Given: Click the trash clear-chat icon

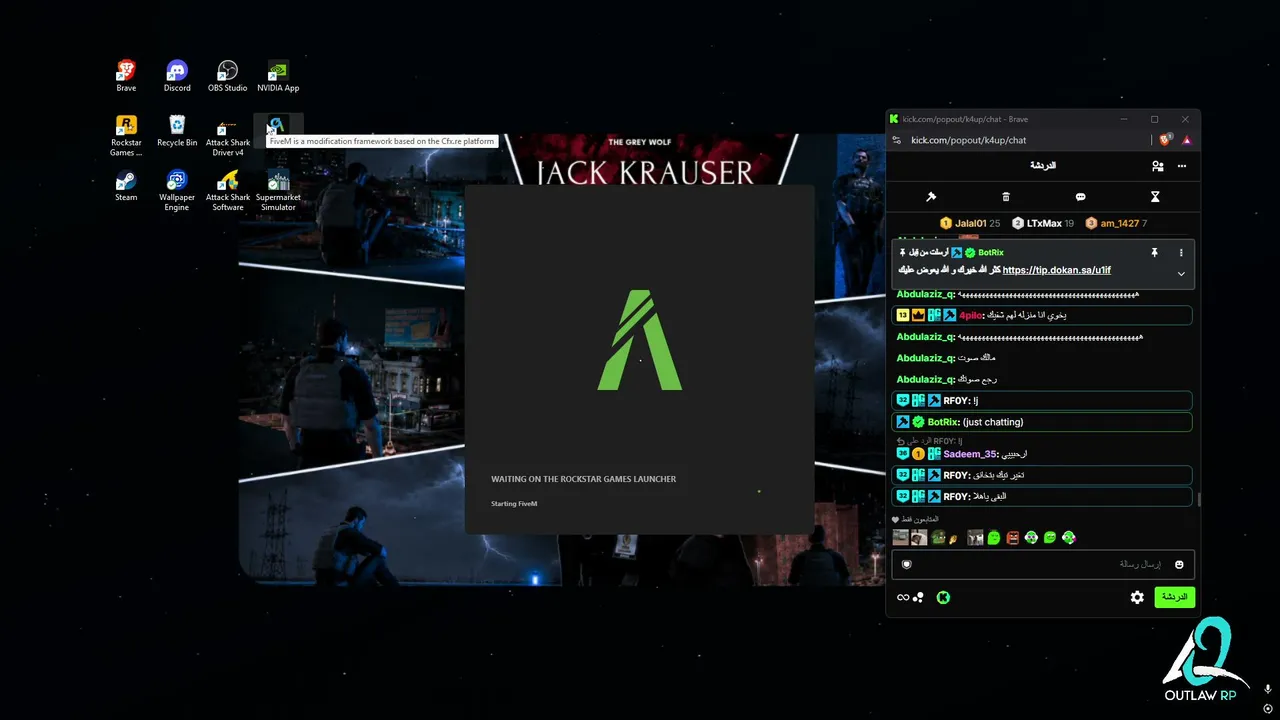Looking at the screenshot, I should [x=1006, y=197].
